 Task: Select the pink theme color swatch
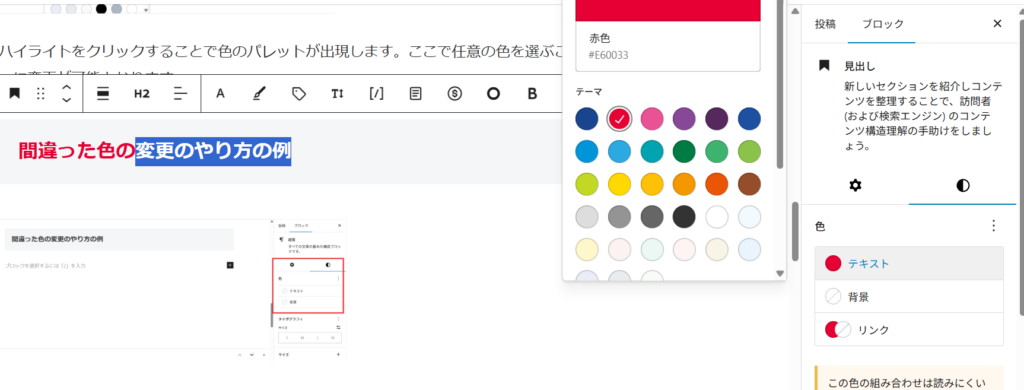coord(652,119)
